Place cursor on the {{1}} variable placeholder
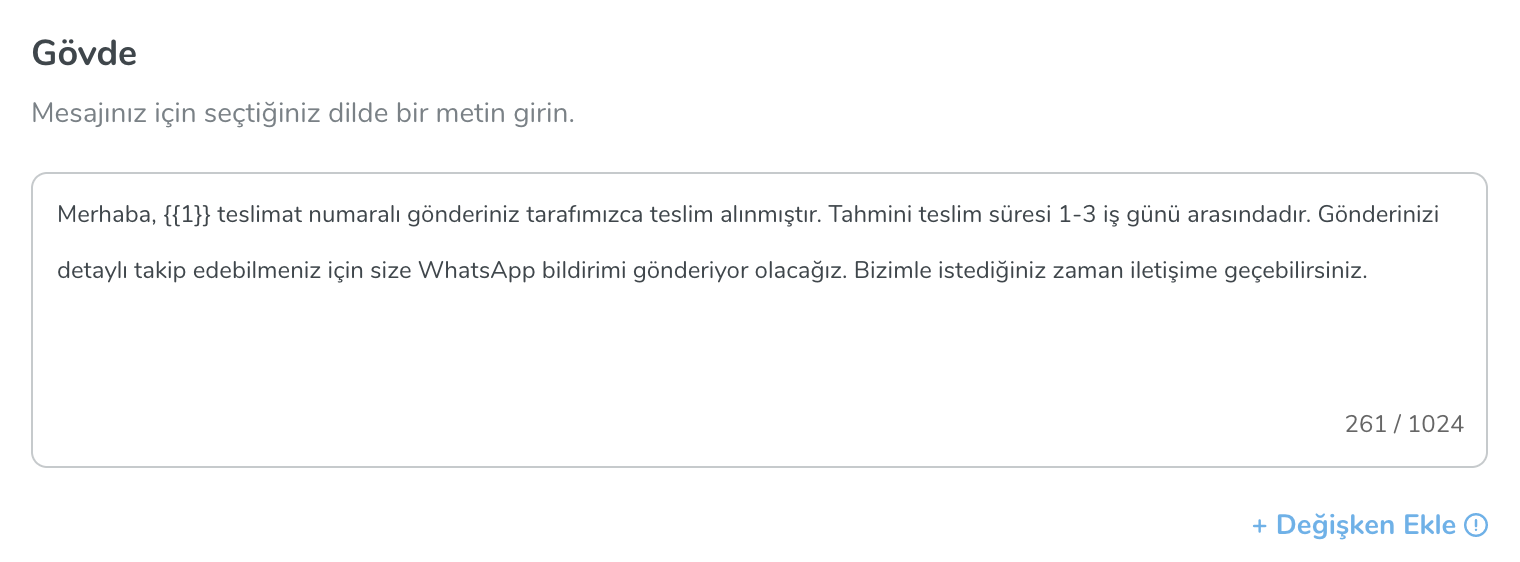Viewport: 1520px width, 562px height. [x=186, y=215]
